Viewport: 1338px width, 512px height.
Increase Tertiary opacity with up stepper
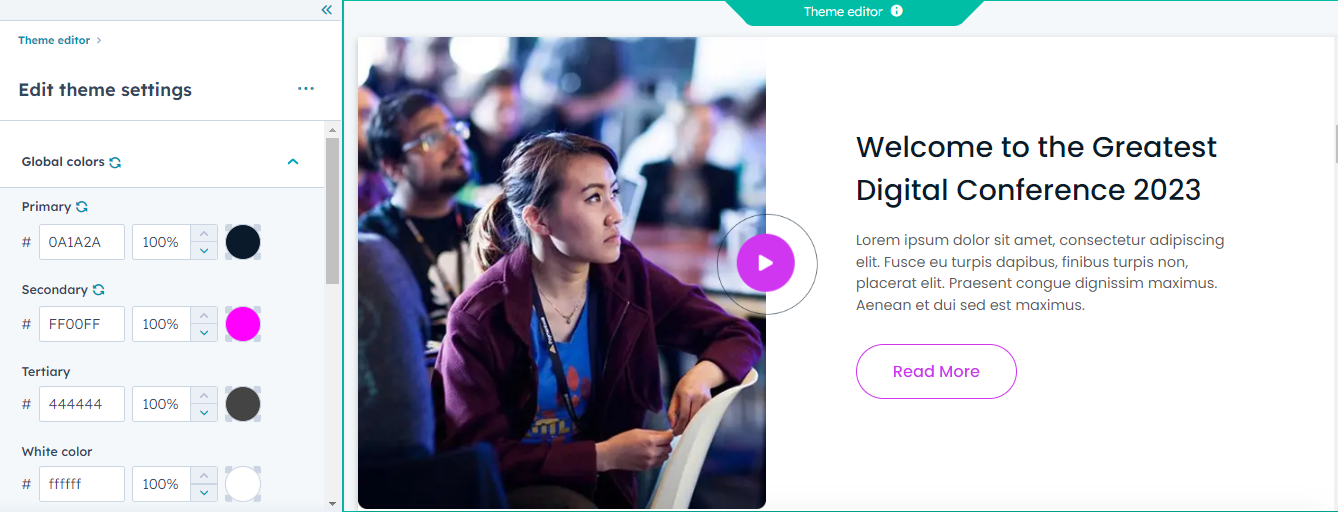[x=204, y=395]
